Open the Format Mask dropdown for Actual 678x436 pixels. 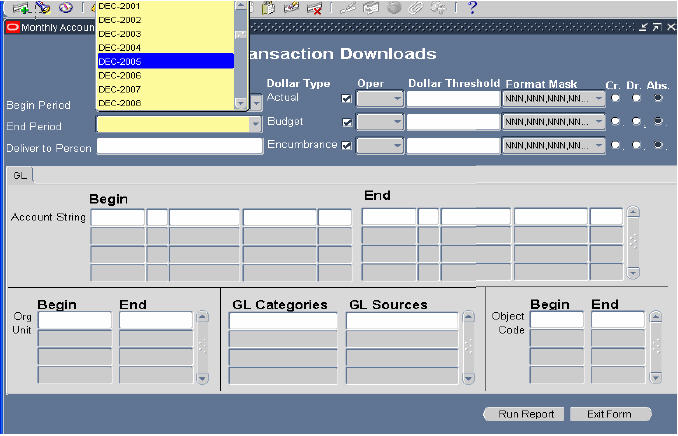tap(599, 99)
